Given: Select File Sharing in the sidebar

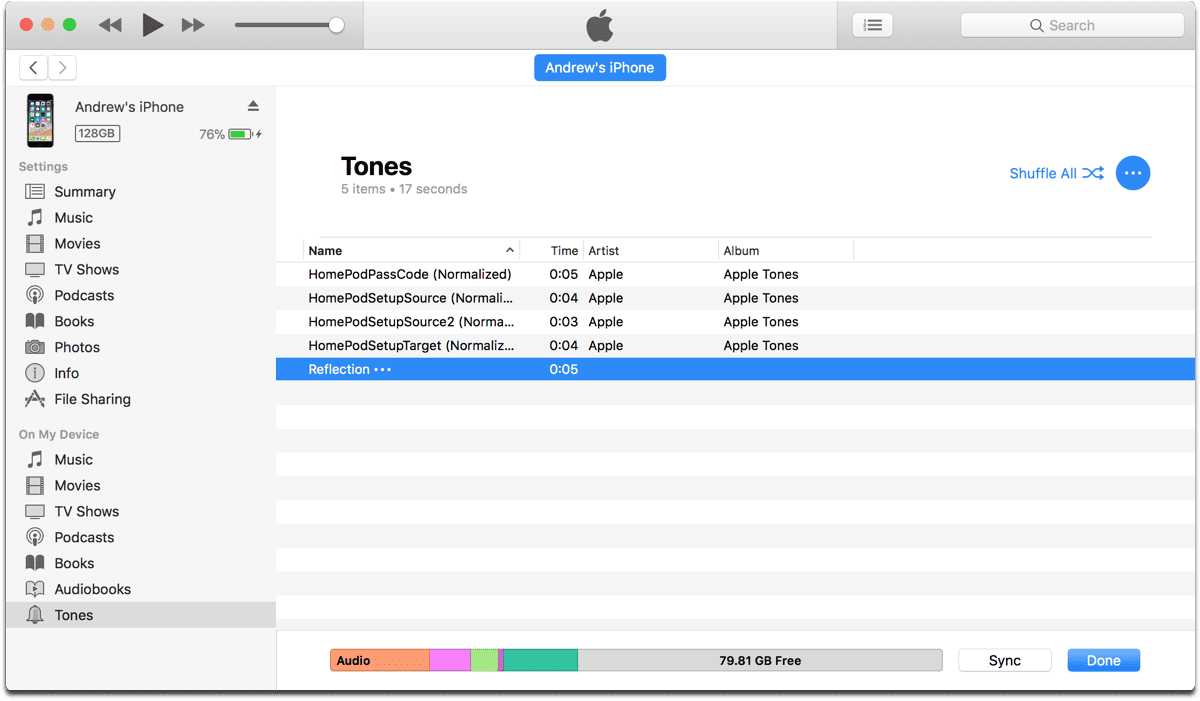Looking at the screenshot, I should point(92,399).
